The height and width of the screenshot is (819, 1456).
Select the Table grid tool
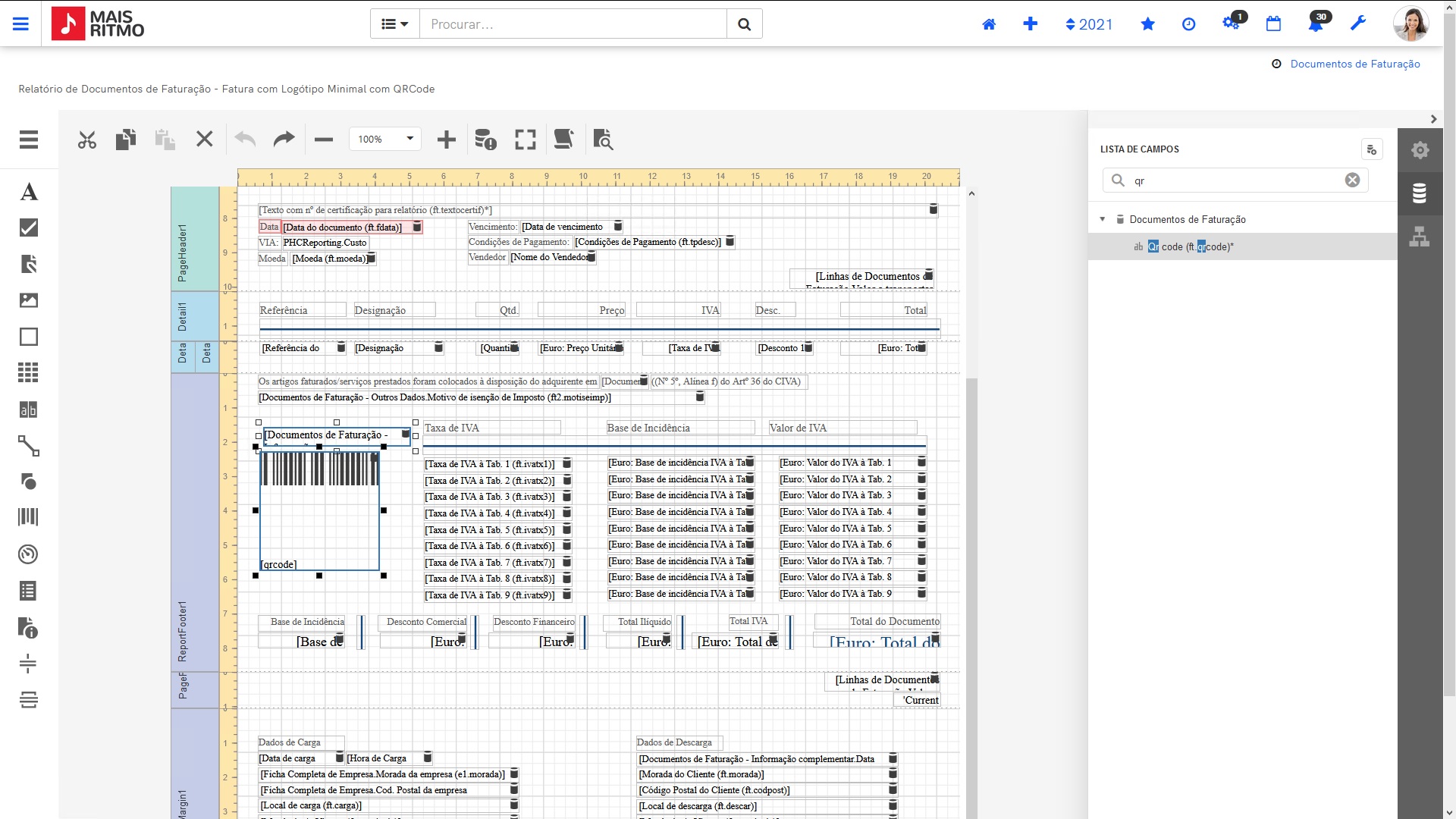[29, 372]
